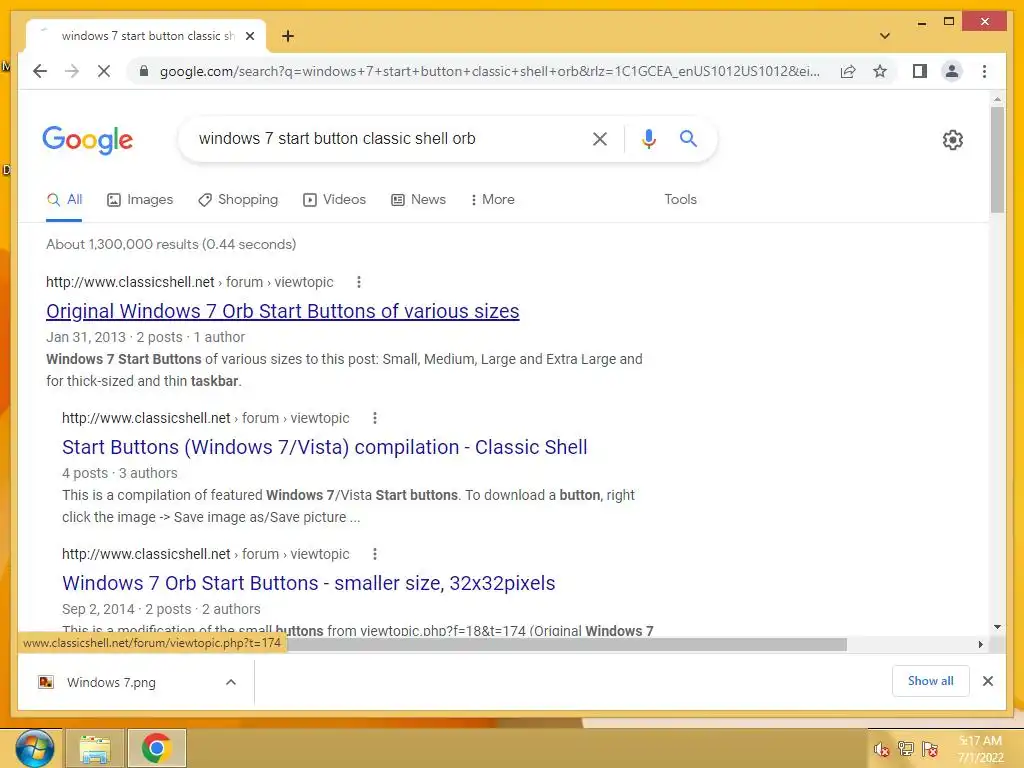This screenshot has height=768, width=1024.
Task: Open search Tools options
Action: [680, 199]
